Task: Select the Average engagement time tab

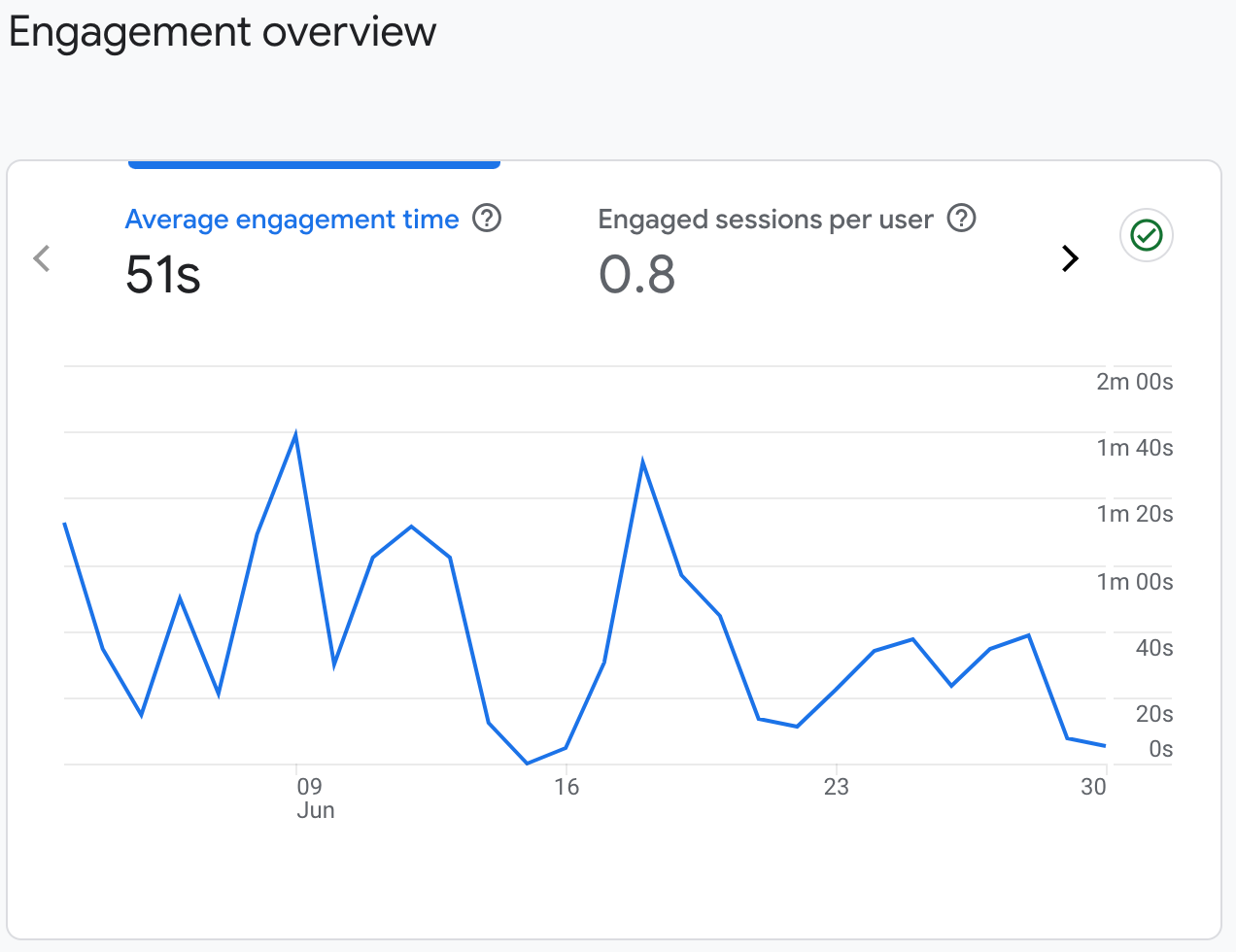Action: click(x=292, y=220)
